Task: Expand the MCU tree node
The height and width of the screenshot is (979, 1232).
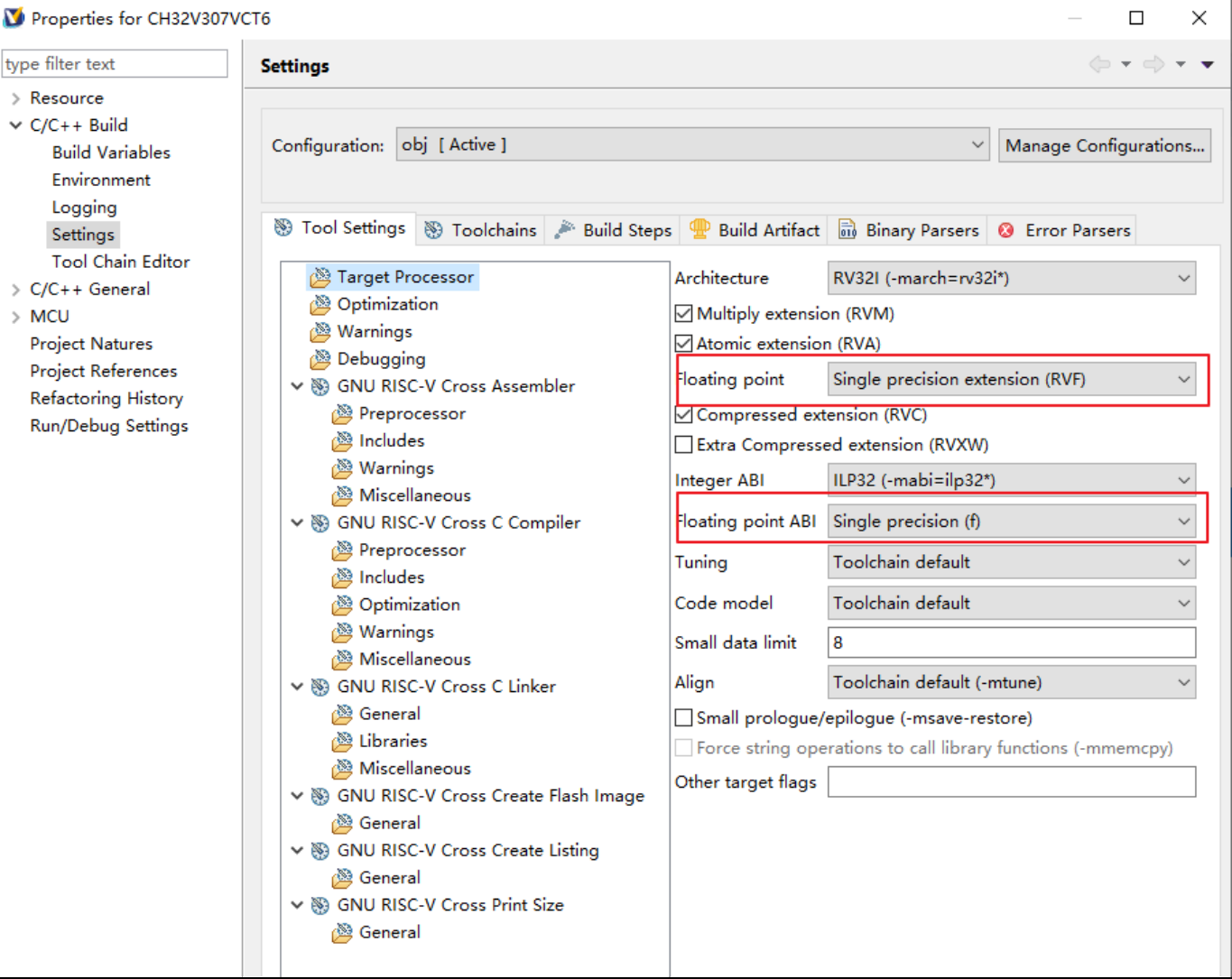Action: coord(15,317)
